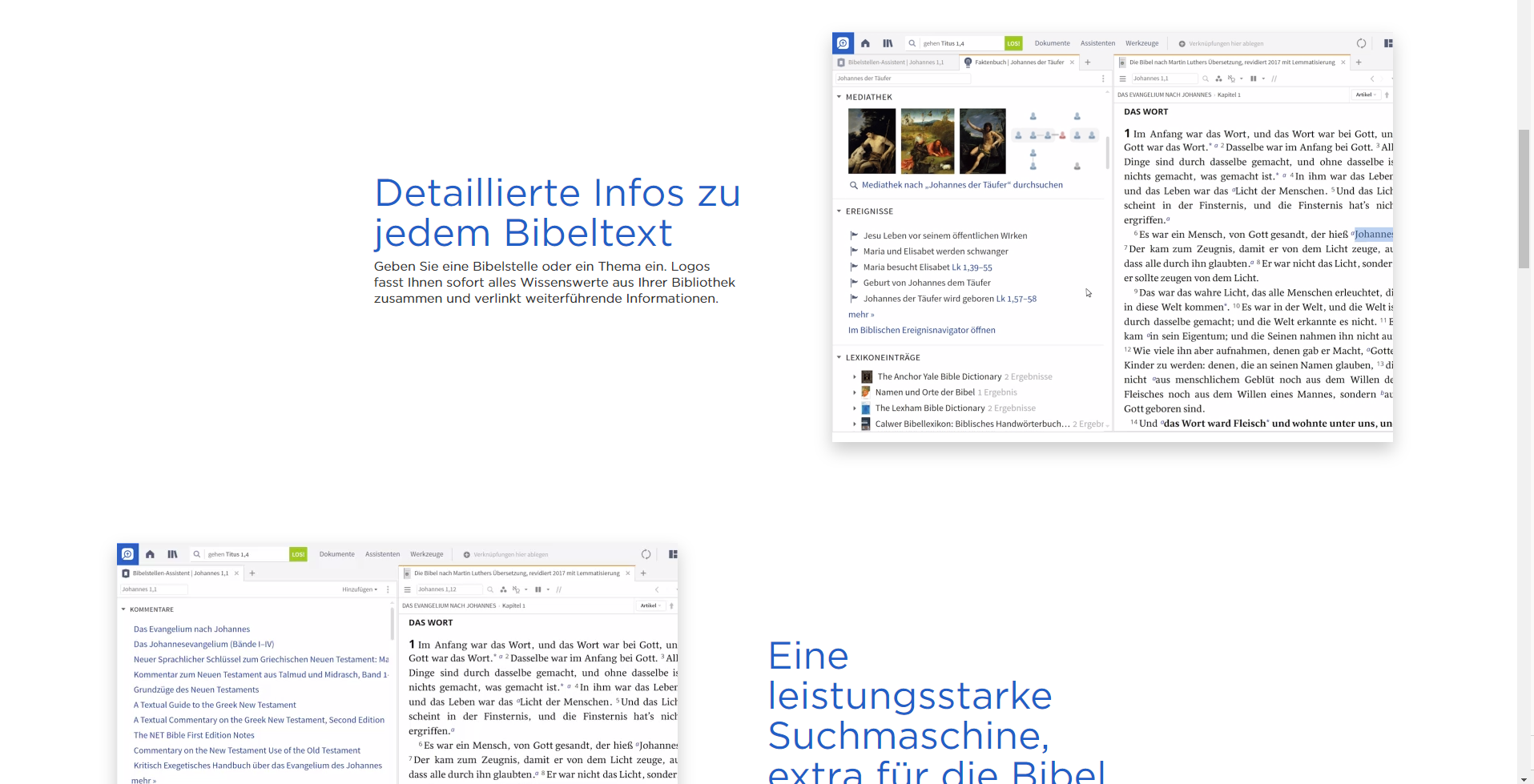Click visual filters three-dots icon in upper Bible panel
This screenshot has height=784, width=1534.
pyautogui.click(x=1218, y=78)
